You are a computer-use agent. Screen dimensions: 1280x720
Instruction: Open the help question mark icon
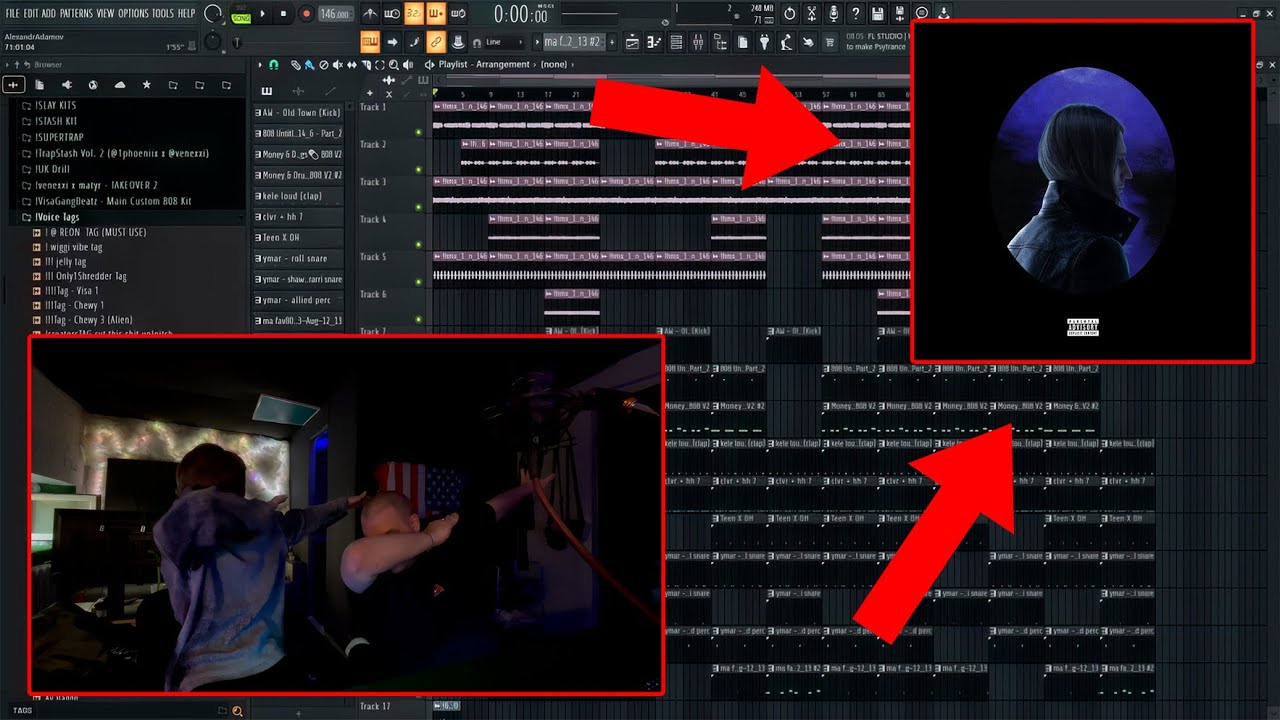856,14
